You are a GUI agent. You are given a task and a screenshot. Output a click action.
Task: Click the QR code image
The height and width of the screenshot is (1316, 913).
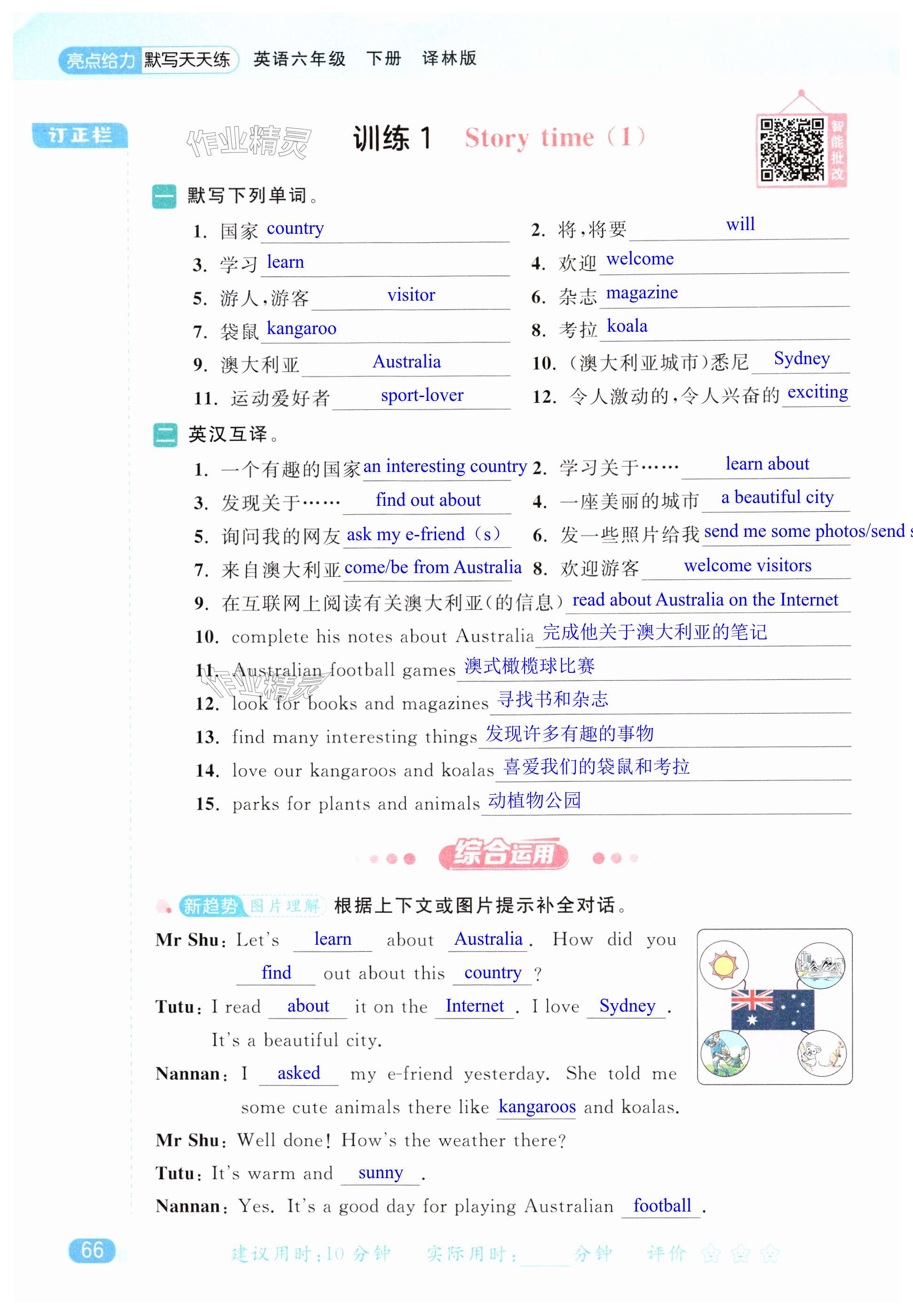(791, 150)
